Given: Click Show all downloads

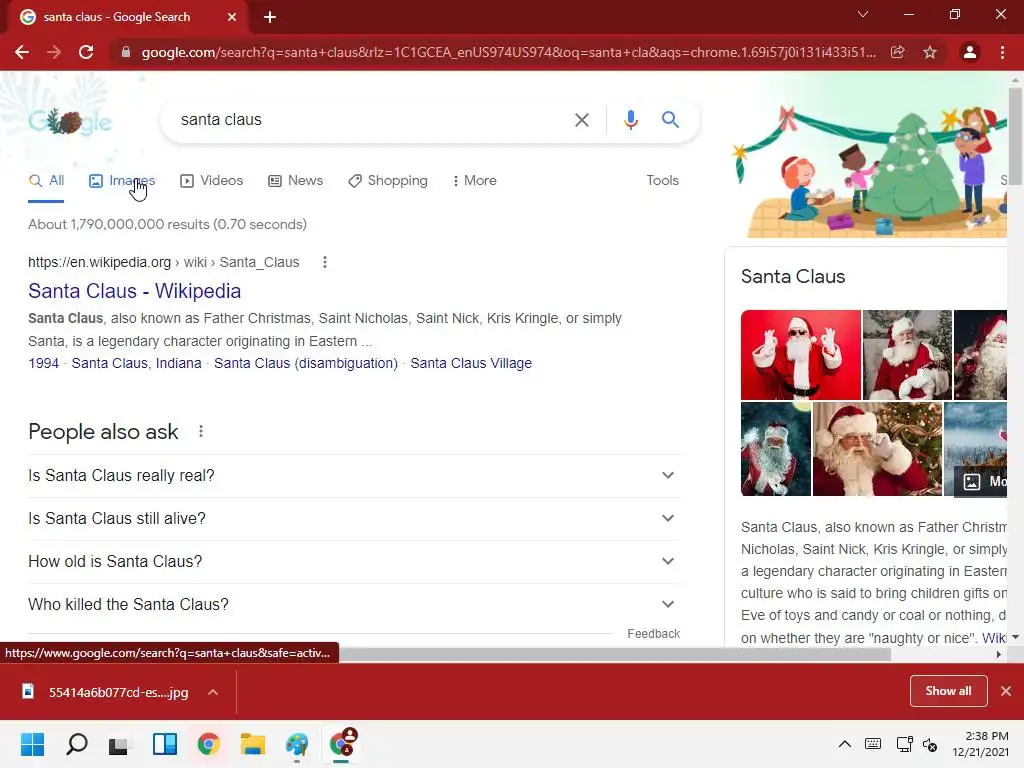Looking at the screenshot, I should pyautogui.click(x=948, y=691).
